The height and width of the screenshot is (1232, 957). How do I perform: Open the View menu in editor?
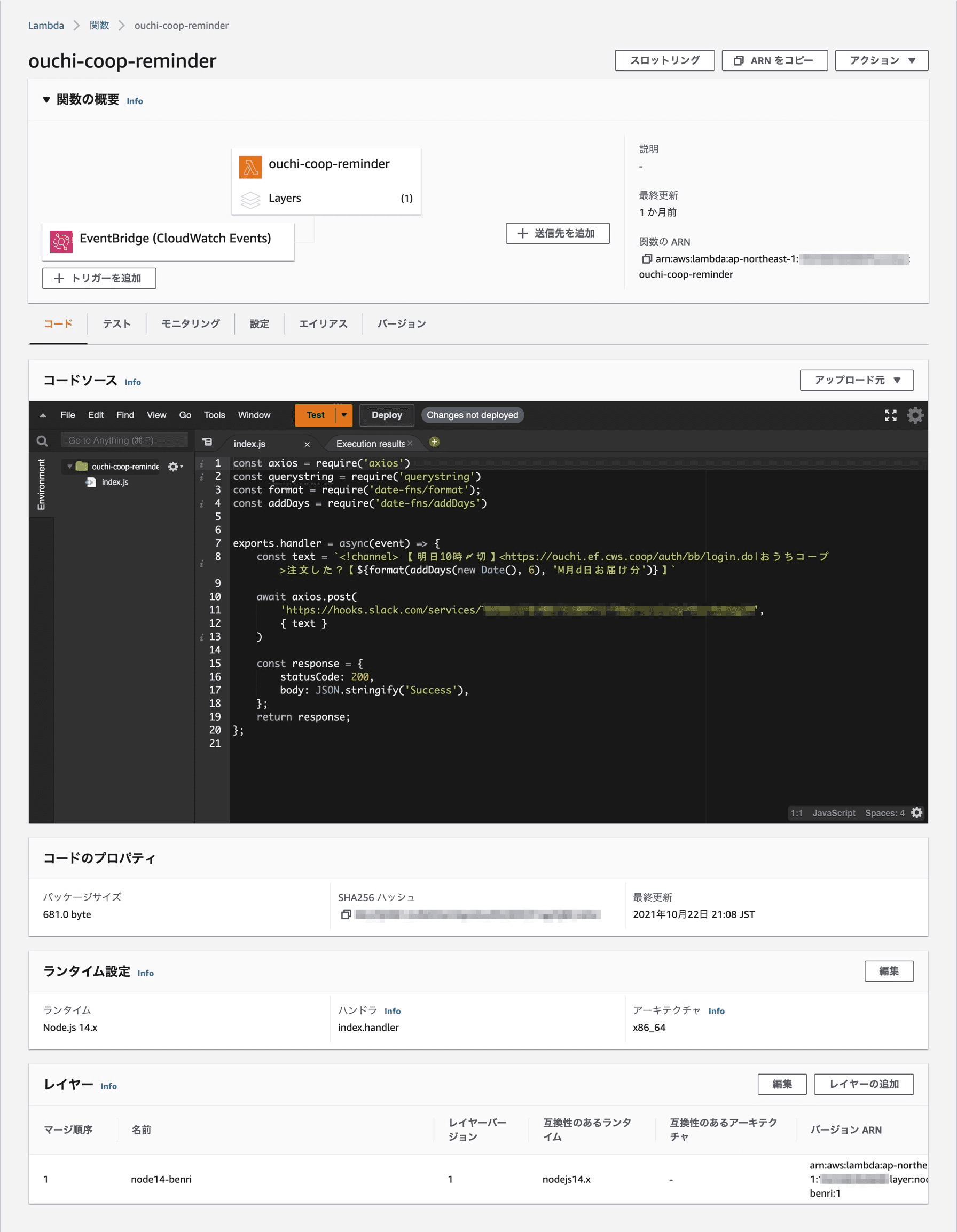(x=156, y=415)
